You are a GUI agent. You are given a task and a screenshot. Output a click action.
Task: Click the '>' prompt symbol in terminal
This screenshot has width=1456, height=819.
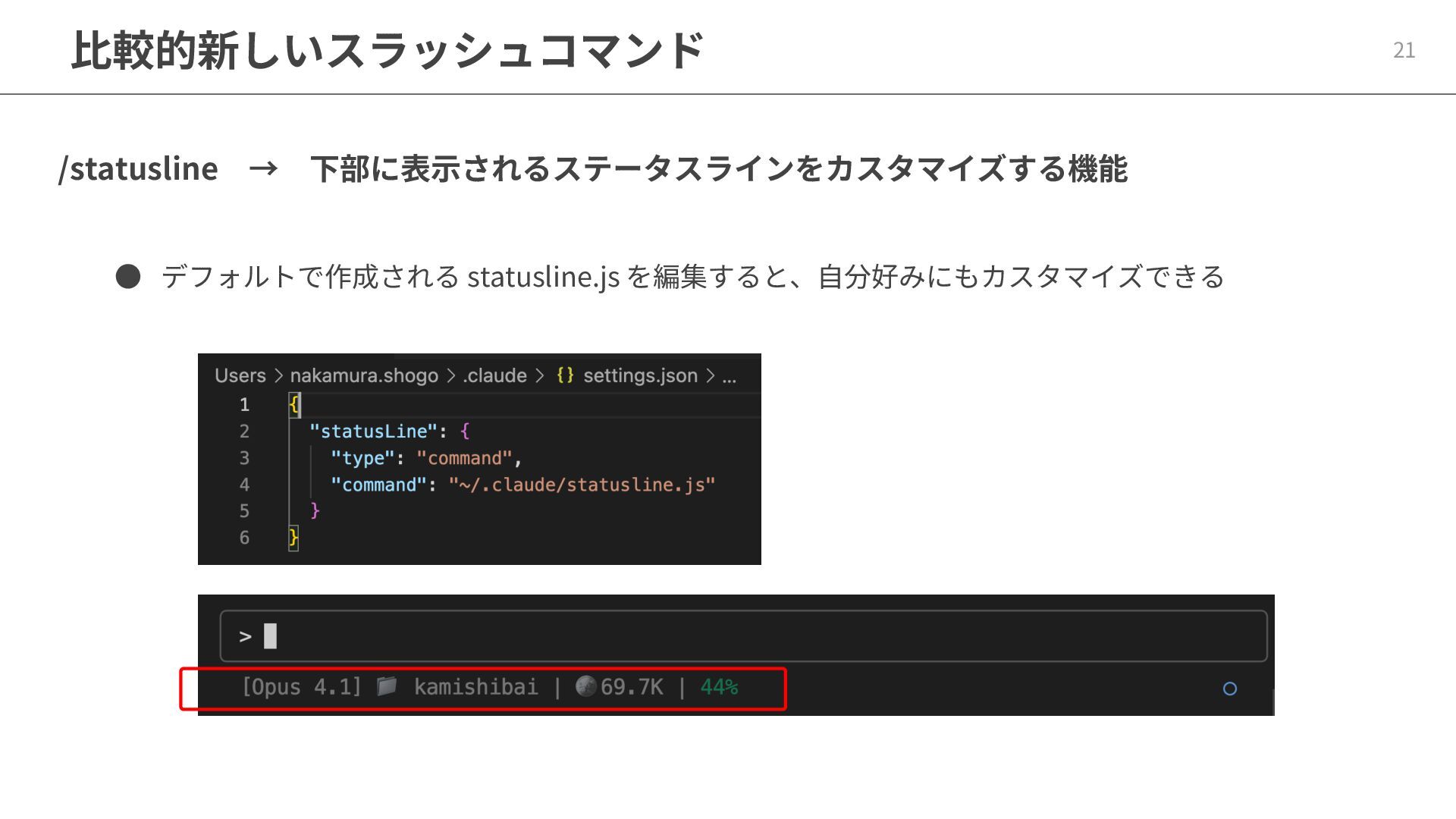coord(245,636)
